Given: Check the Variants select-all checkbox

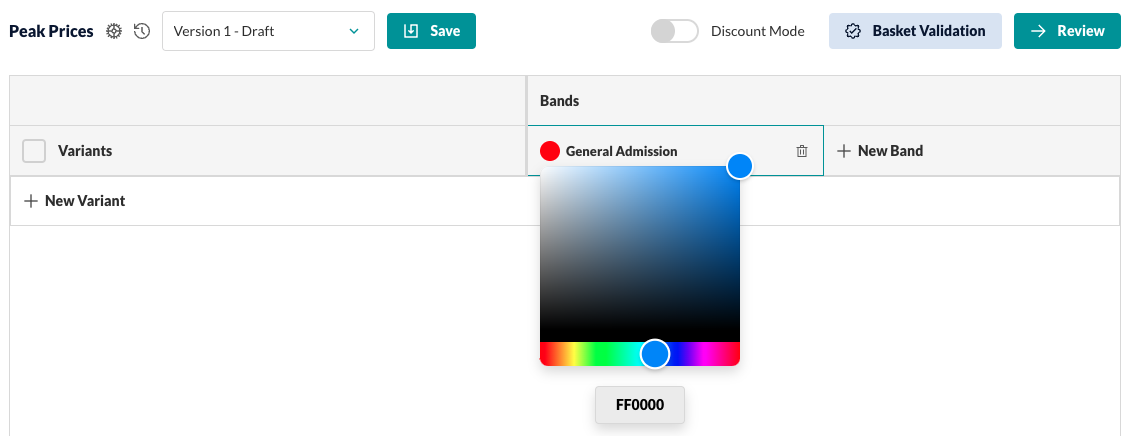Looking at the screenshot, I should pos(34,151).
